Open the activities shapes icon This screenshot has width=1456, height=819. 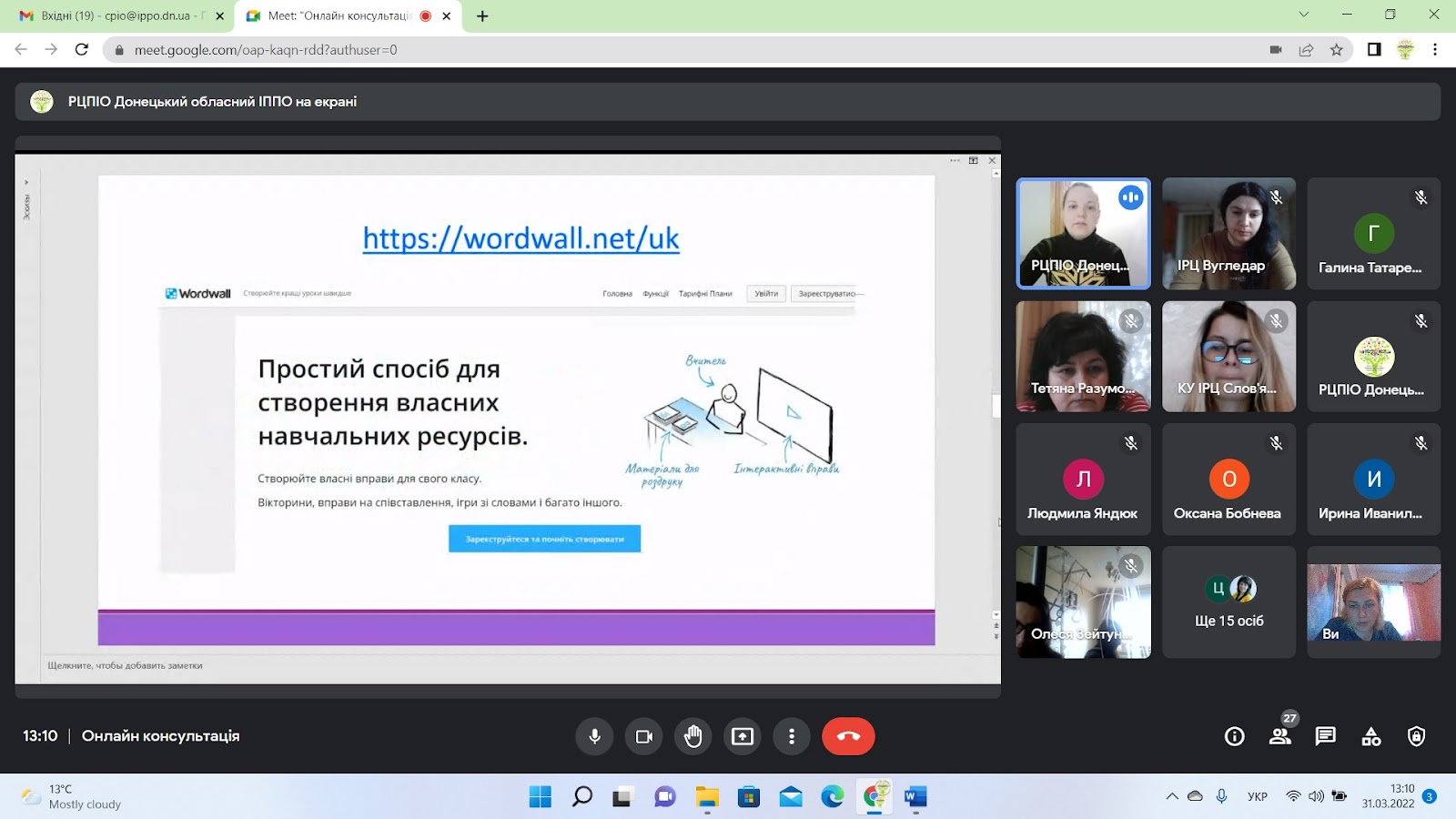pos(1371,736)
